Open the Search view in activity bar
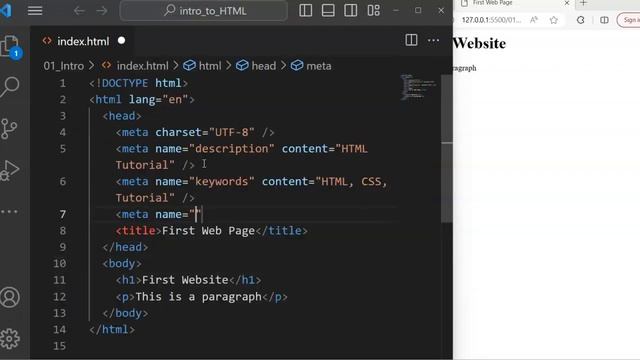 (x=10, y=87)
